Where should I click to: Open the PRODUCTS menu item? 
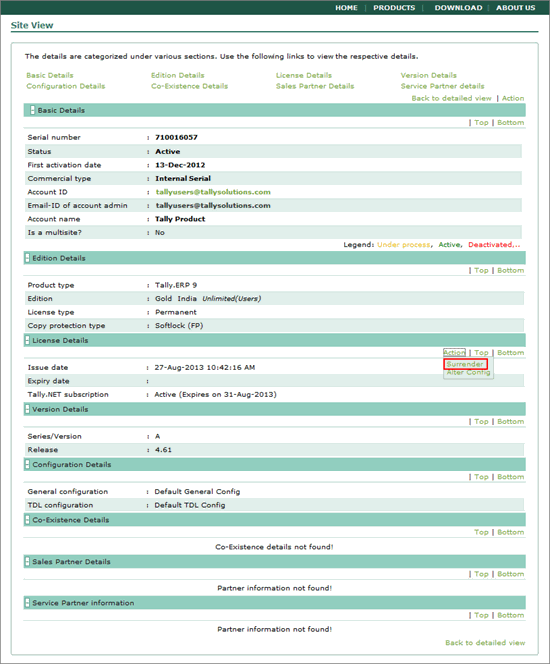394,8
